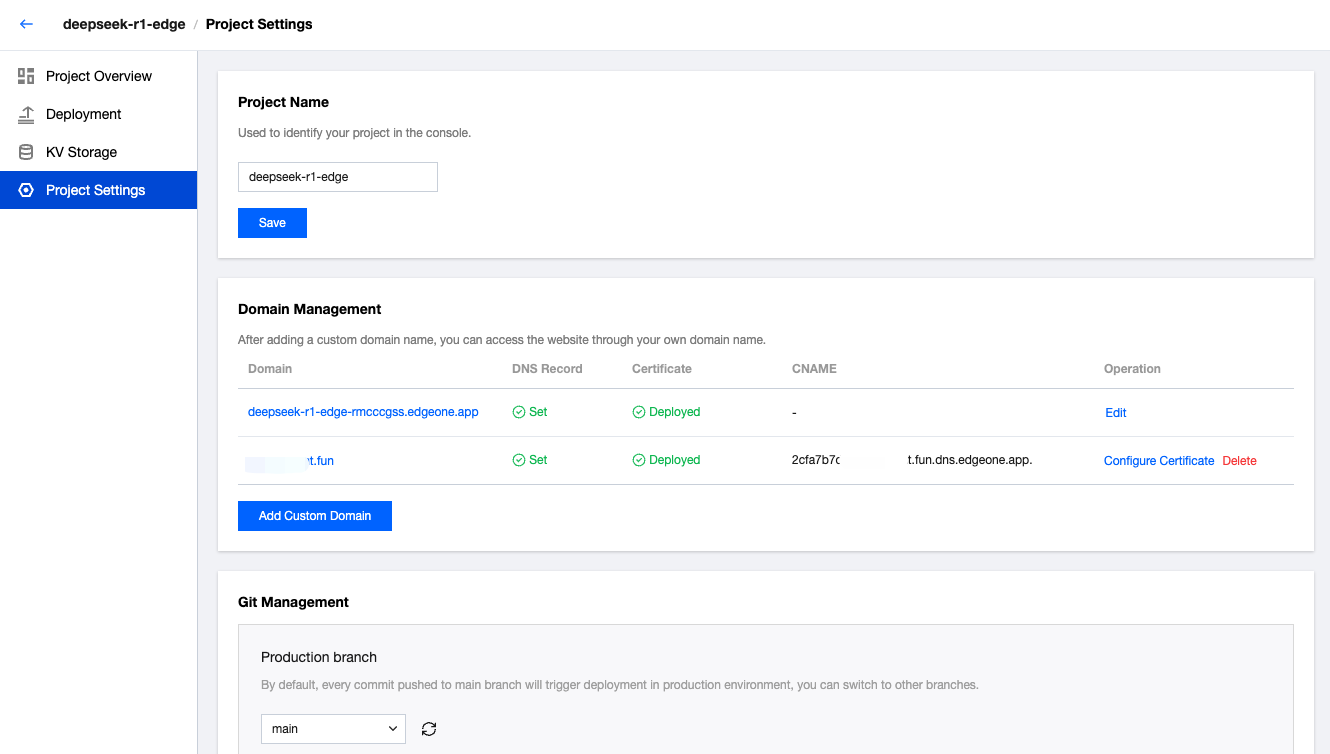Click the Deployment upload icon

click(x=26, y=114)
